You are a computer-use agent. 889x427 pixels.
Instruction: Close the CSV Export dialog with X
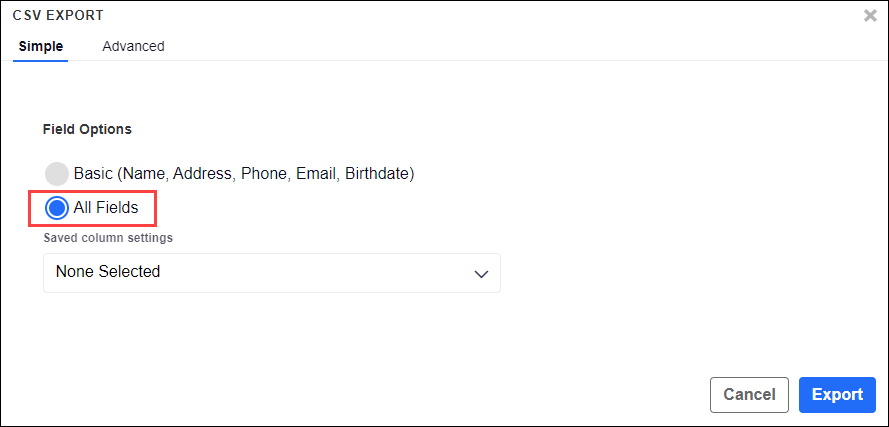870,16
